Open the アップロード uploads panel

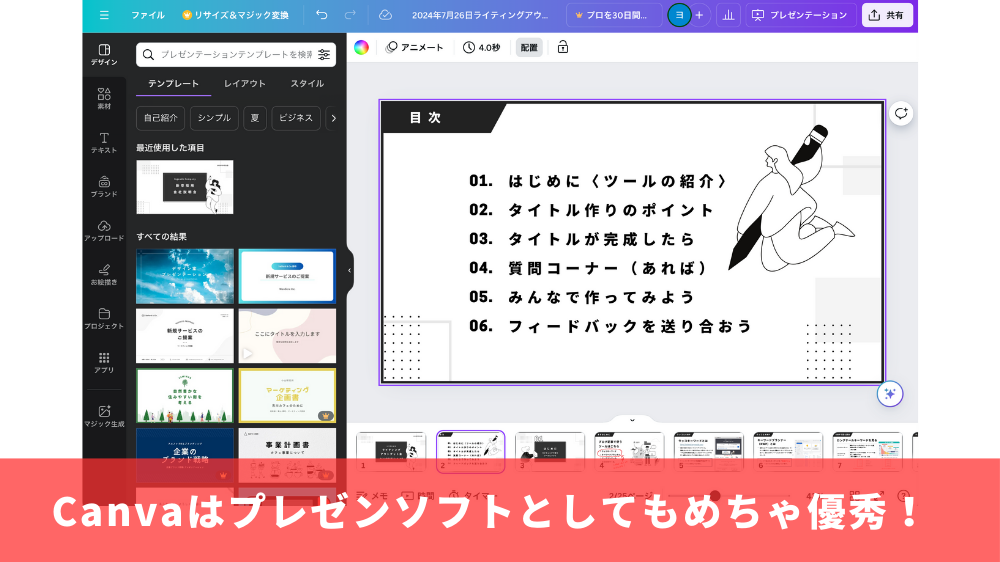tap(104, 230)
